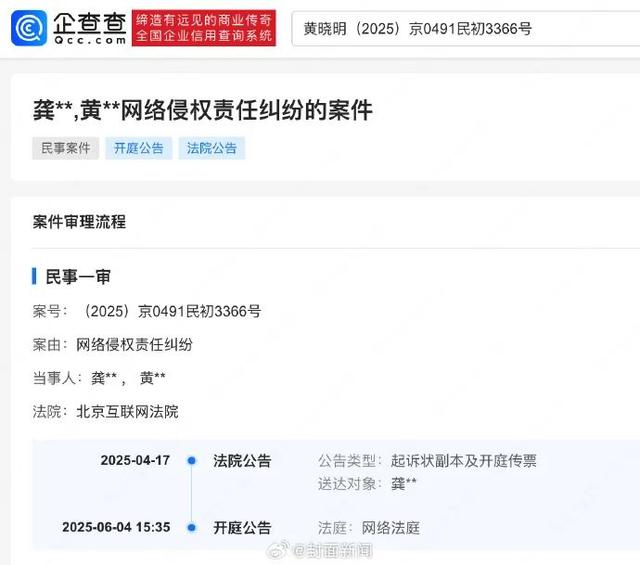The image size is (640, 565).
Task: Click the date text 2025-04-17
Action: click(135, 460)
